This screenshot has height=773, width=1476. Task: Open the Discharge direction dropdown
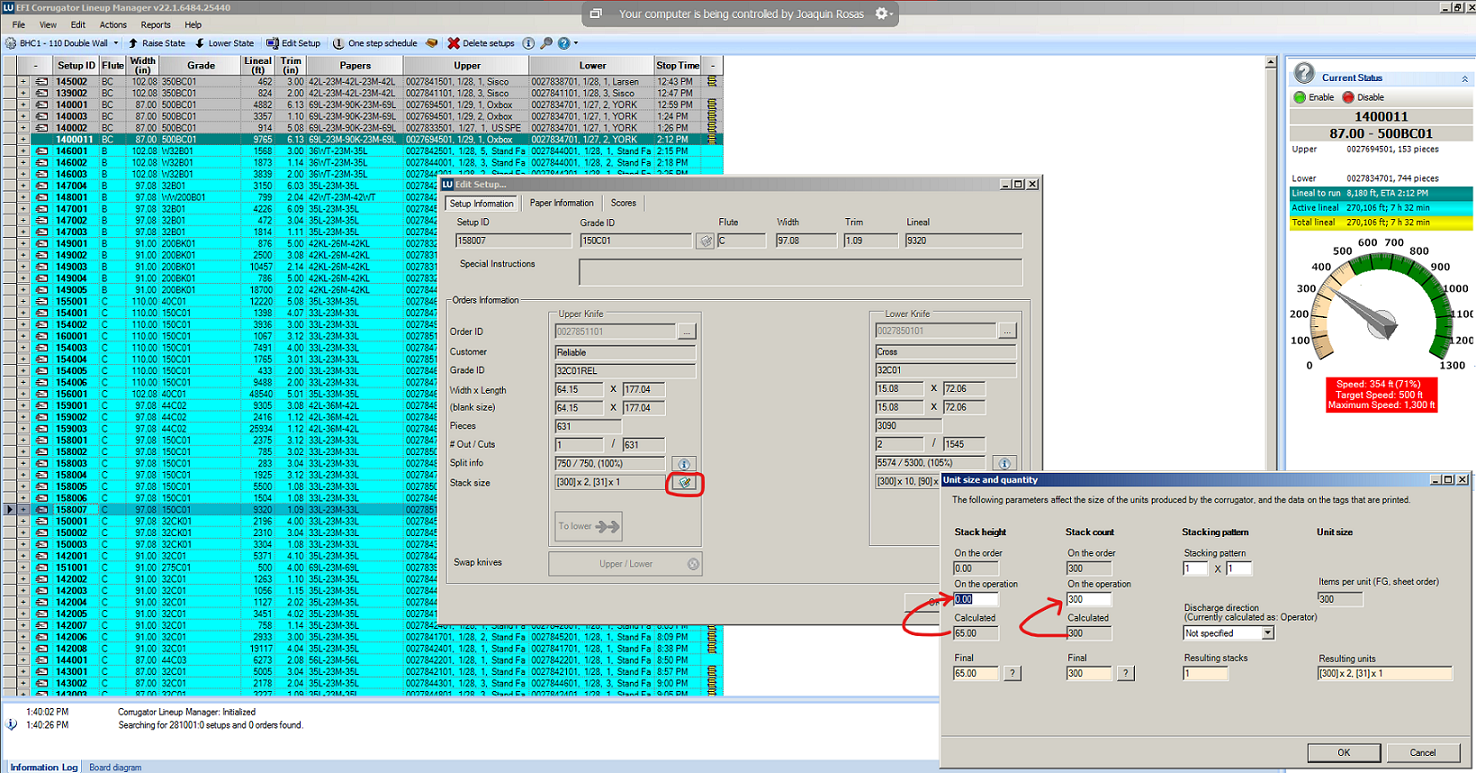(x=1228, y=633)
